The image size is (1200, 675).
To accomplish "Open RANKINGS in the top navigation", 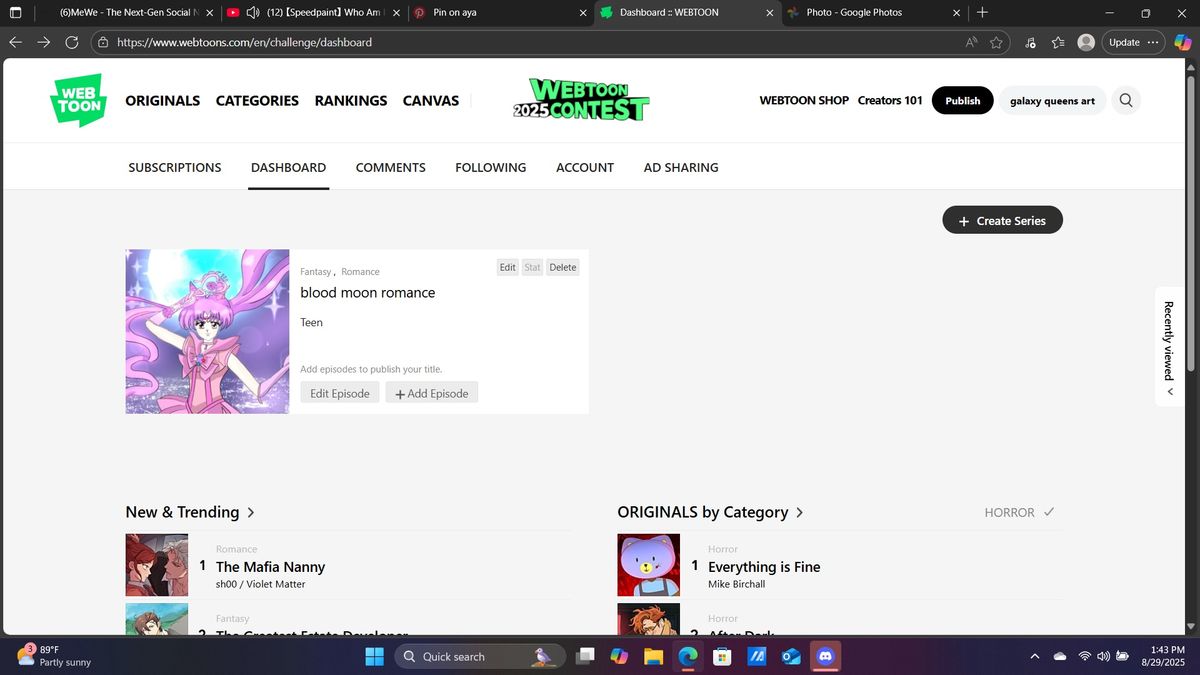I will (x=351, y=100).
